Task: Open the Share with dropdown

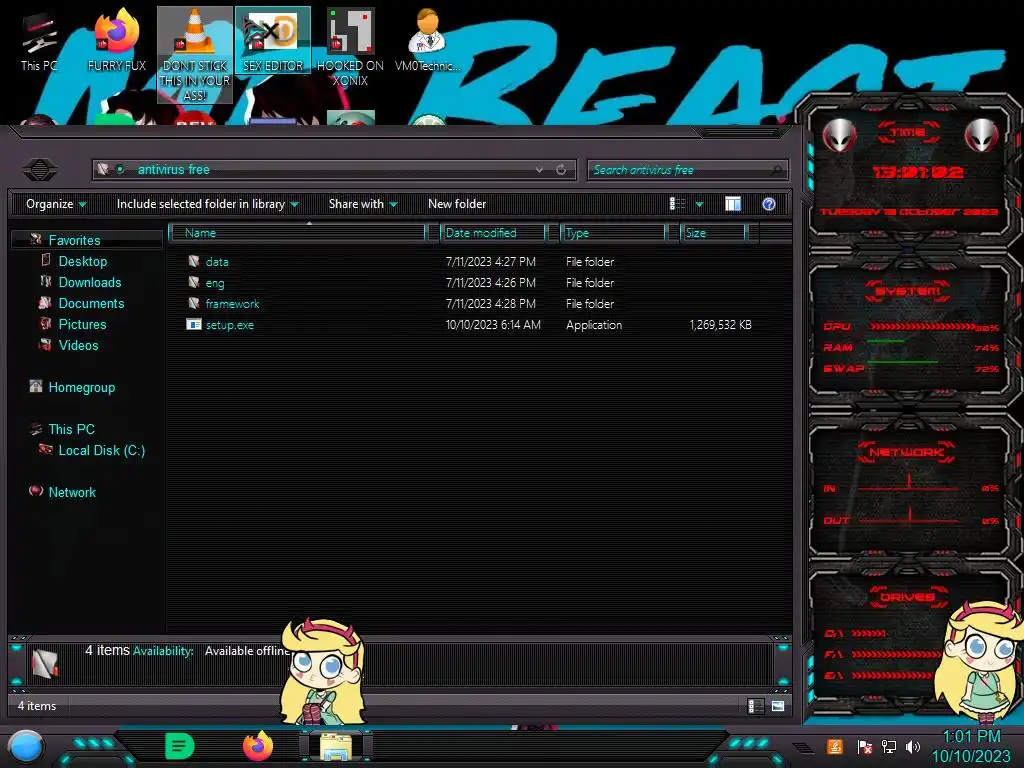Action: click(x=363, y=204)
